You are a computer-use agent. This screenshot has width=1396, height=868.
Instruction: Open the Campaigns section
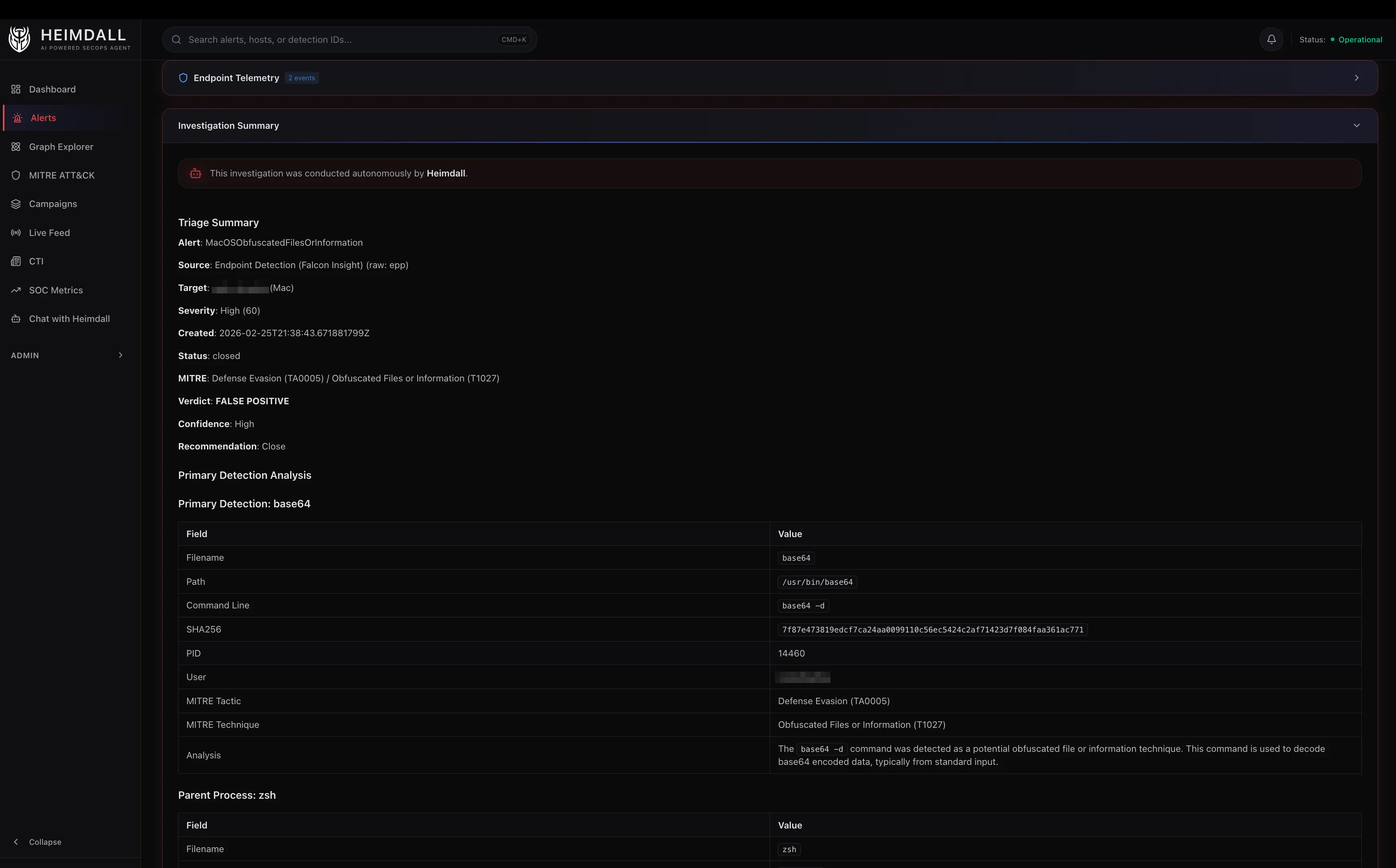point(53,204)
